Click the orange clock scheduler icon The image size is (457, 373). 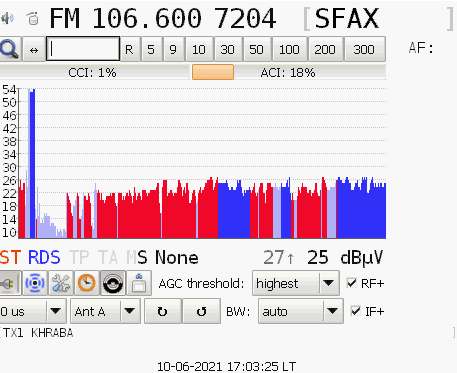[x=87, y=283]
